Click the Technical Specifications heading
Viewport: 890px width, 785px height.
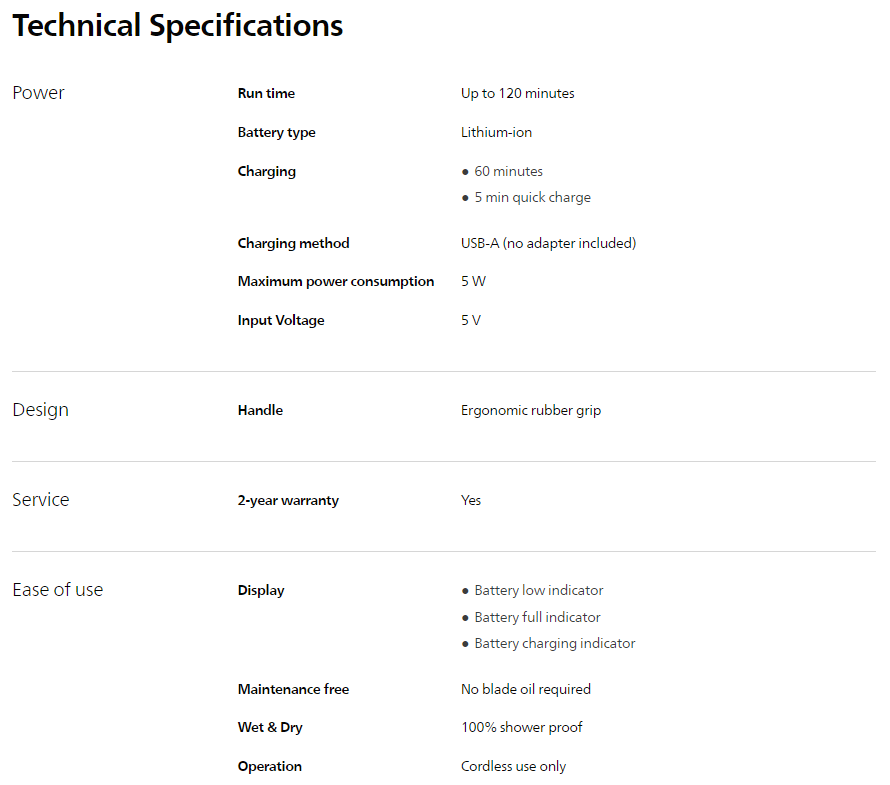click(177, 26)
